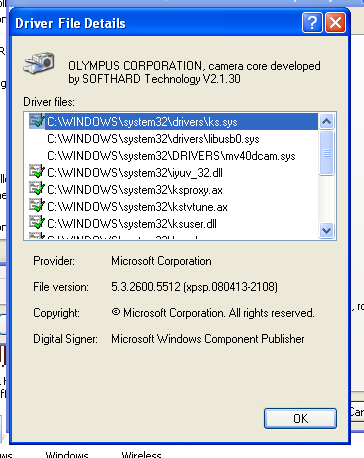Click the OK button

pos(300,418)
